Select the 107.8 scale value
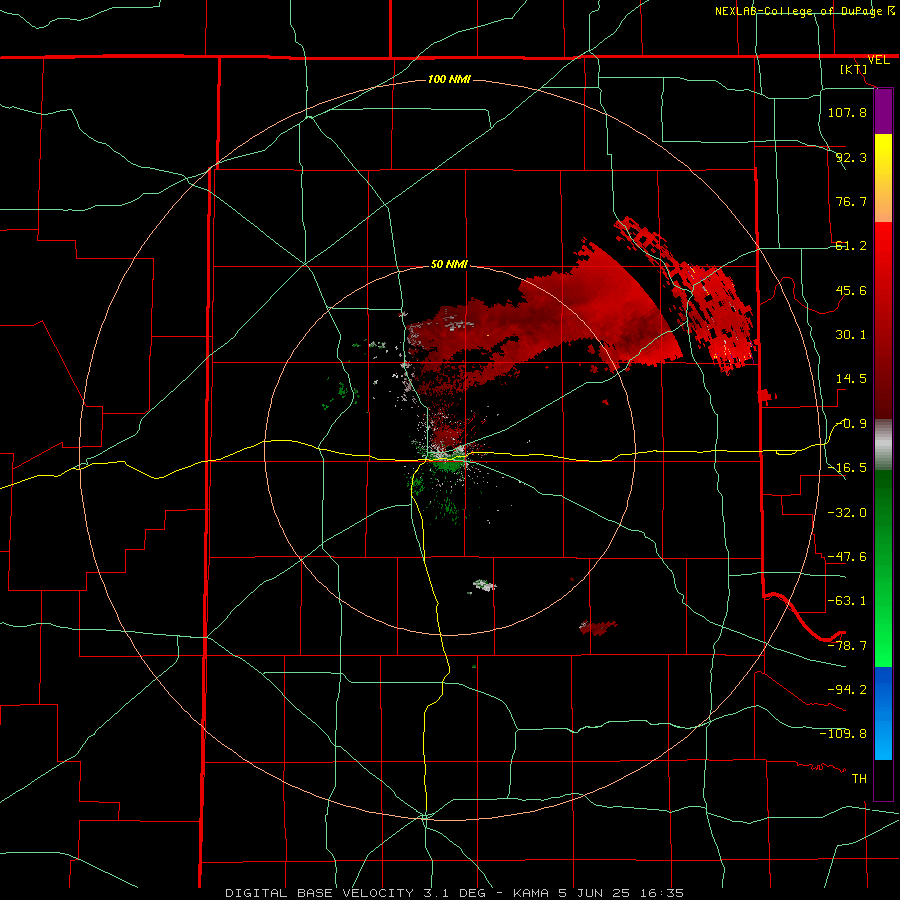Screen dimensions: 900x900 847,112
